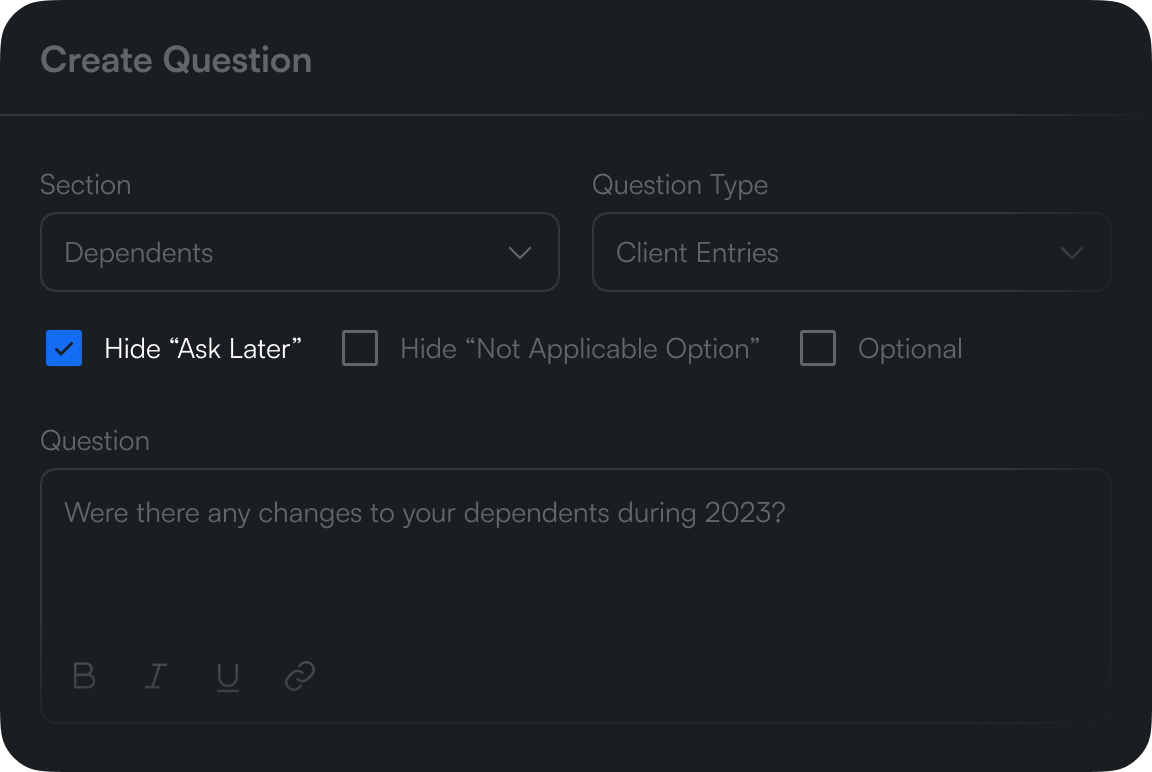
Task: Open the Question Type dropdown showing Client Entries
Action: 851,252
